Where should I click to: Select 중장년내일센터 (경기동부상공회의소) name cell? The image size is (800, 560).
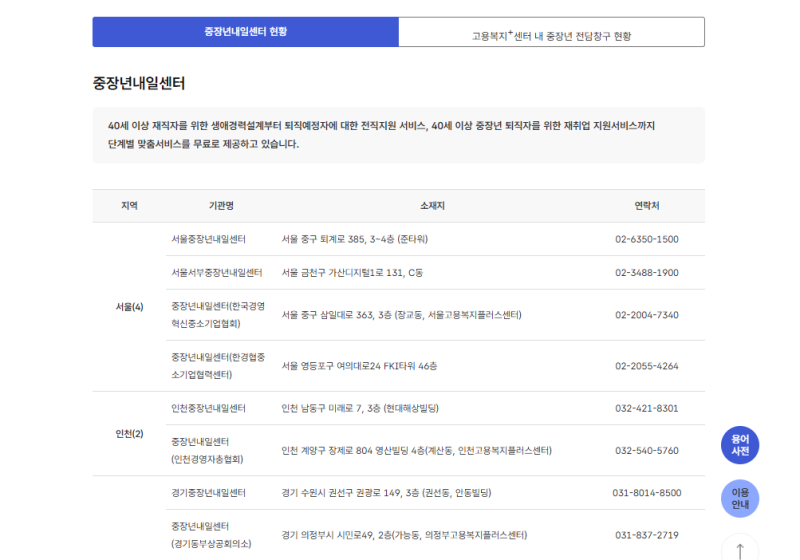tap(211, 535)
